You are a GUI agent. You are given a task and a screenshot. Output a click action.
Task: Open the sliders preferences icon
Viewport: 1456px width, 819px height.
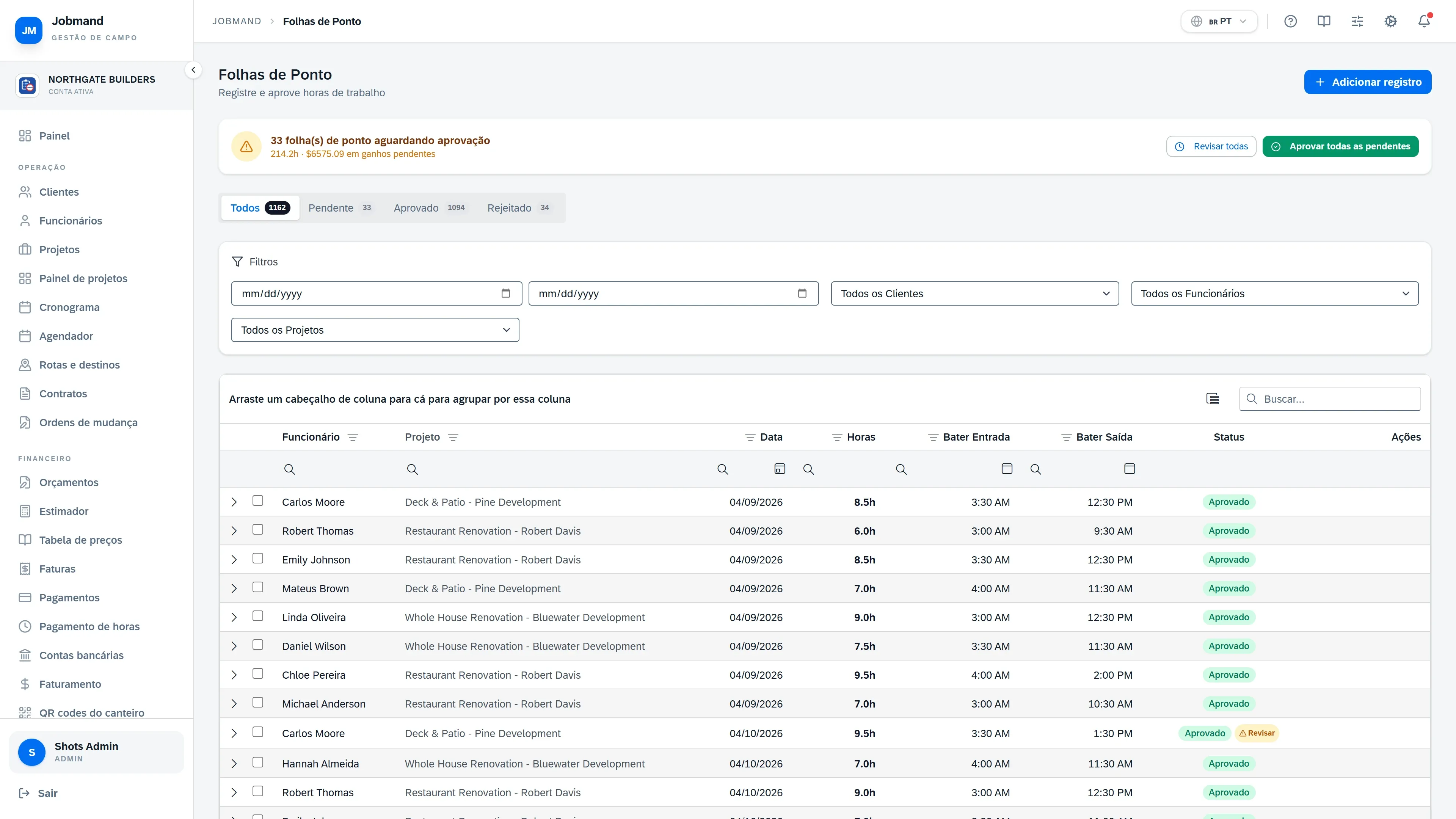tap(1357, 22)
